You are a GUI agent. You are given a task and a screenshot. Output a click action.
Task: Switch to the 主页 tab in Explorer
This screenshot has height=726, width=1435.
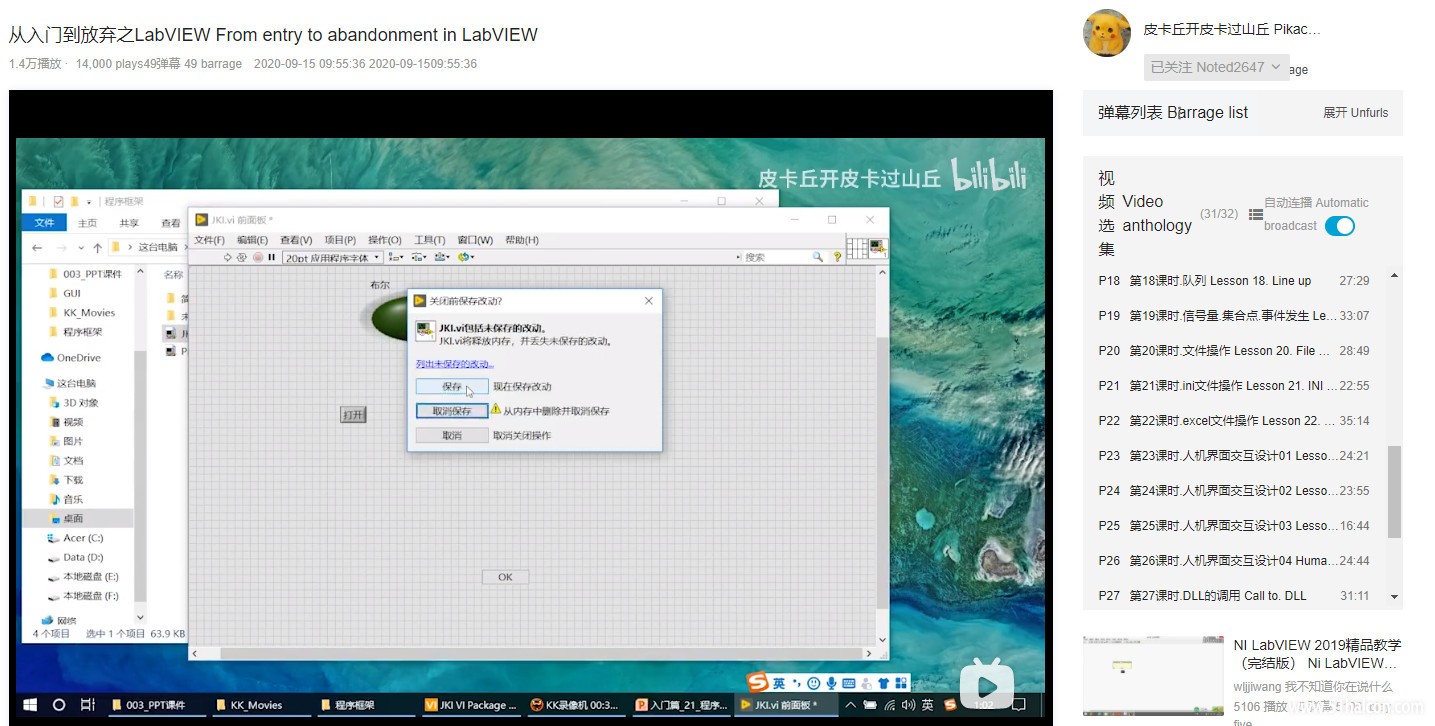point(88,223)
